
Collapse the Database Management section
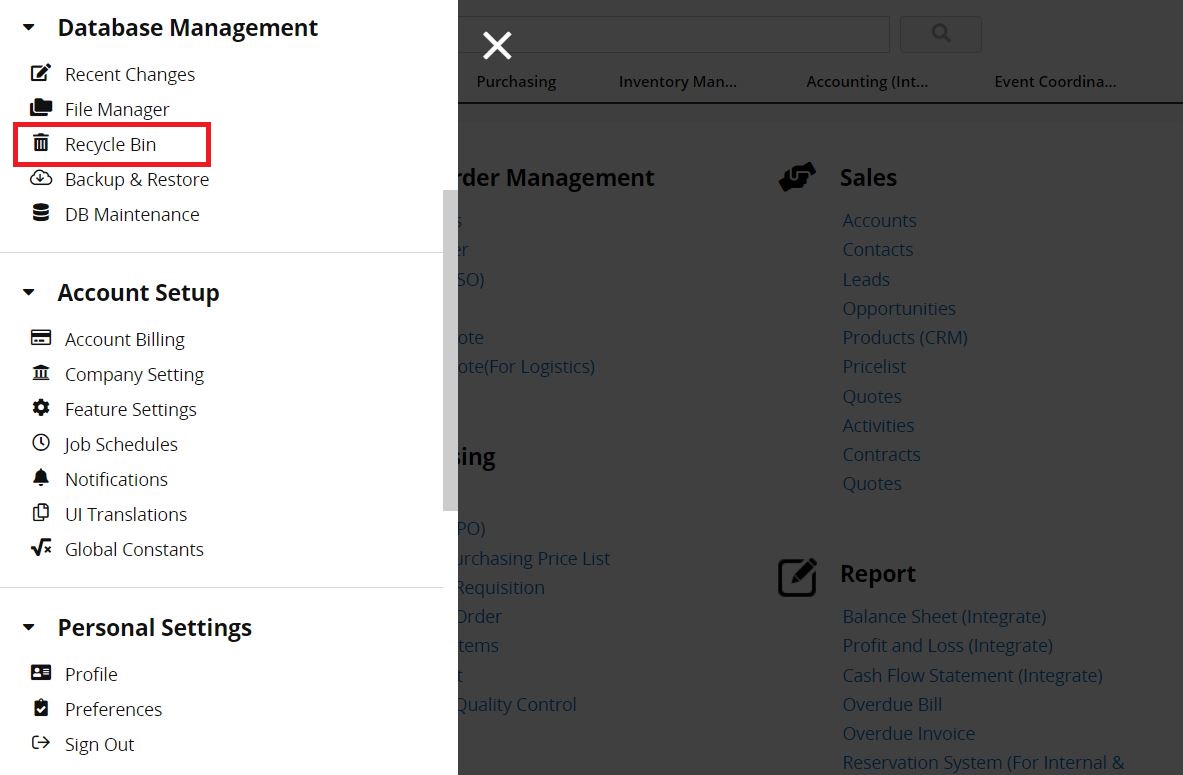point(29,28)
